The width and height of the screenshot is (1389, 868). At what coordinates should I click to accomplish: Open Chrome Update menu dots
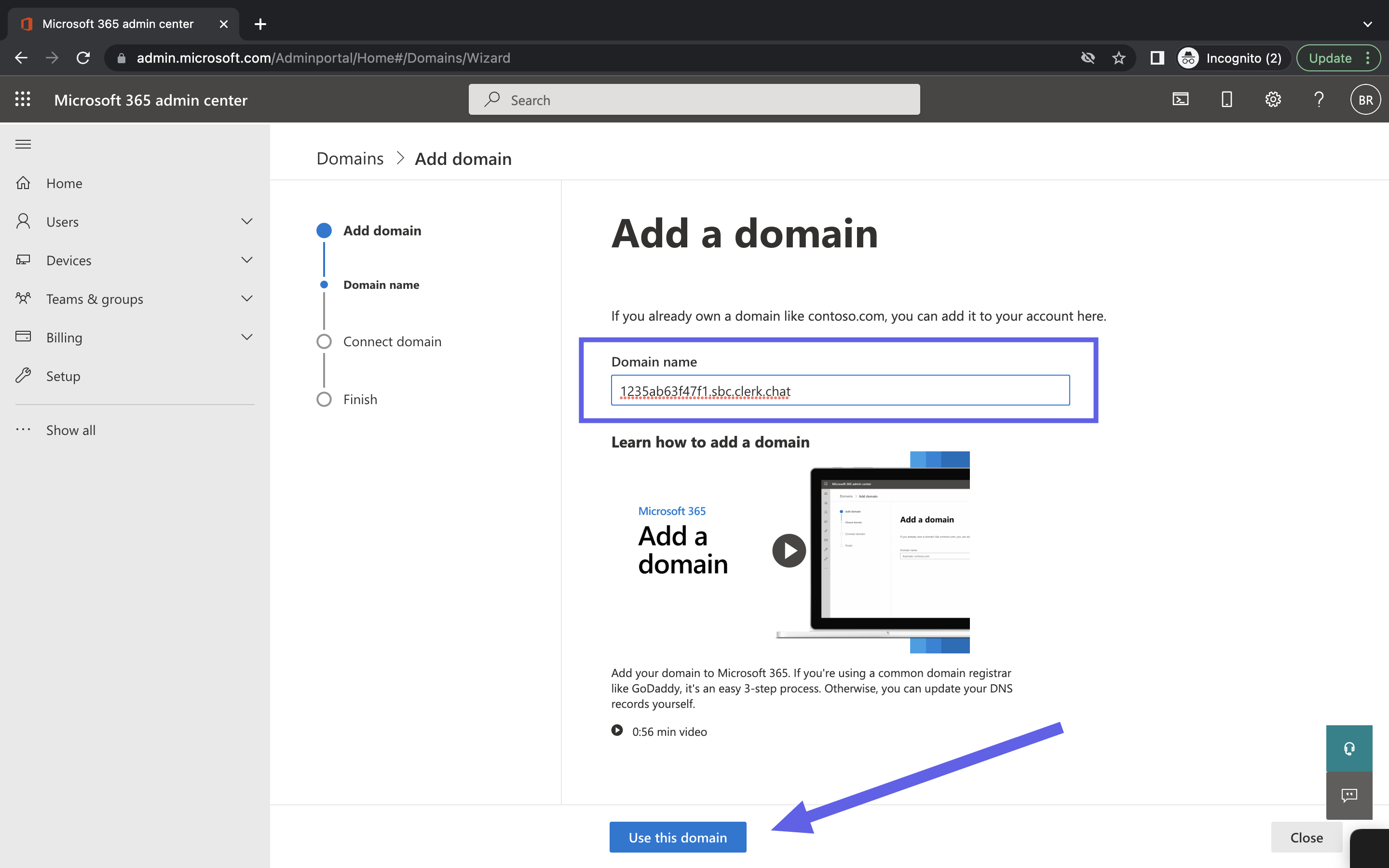click(x=1368, y=58)
